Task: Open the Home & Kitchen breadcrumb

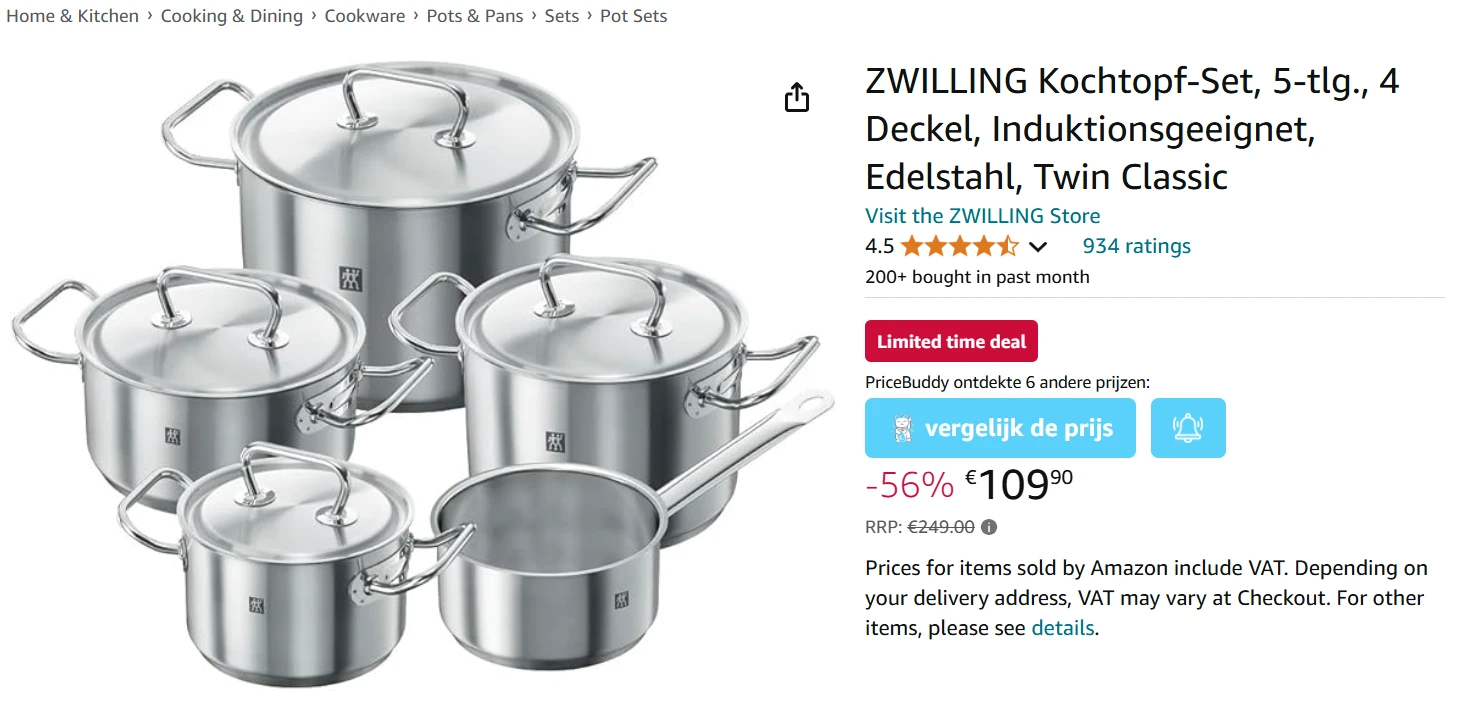Action: 73,16
